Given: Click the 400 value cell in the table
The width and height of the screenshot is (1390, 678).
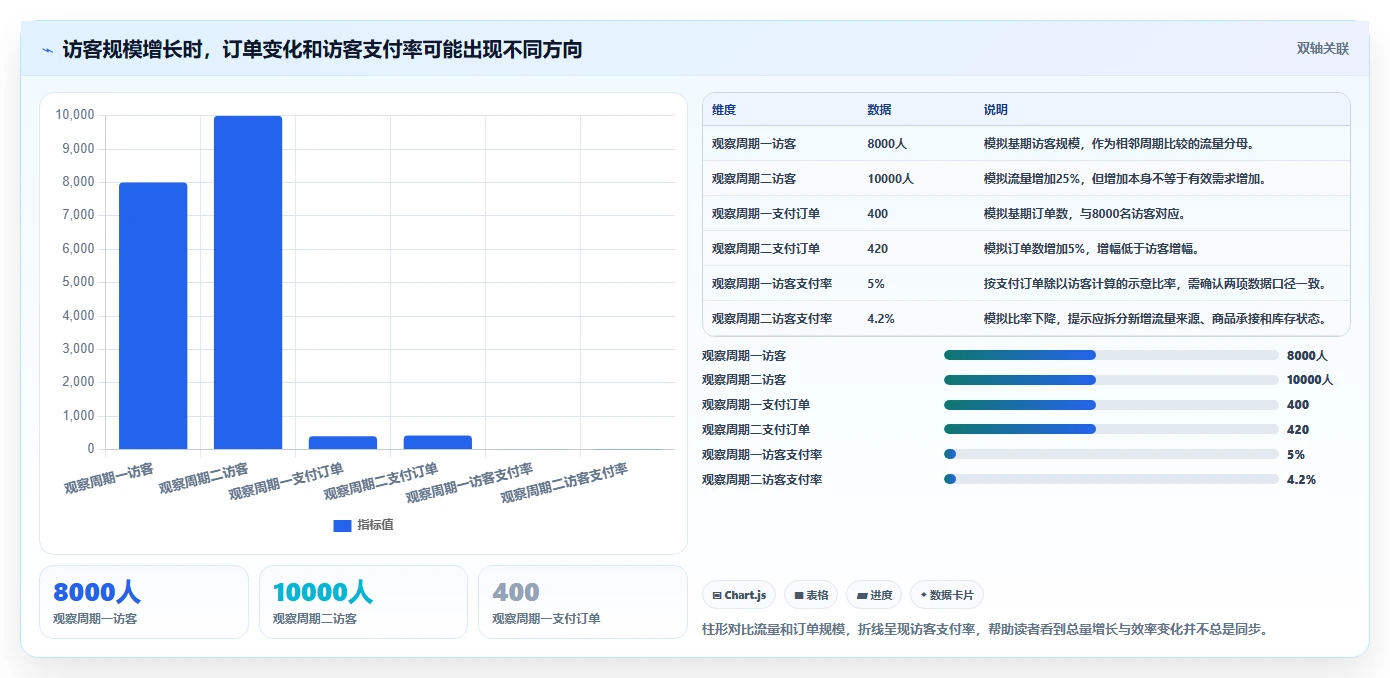Looking at the screenshot, I should 877,214.
